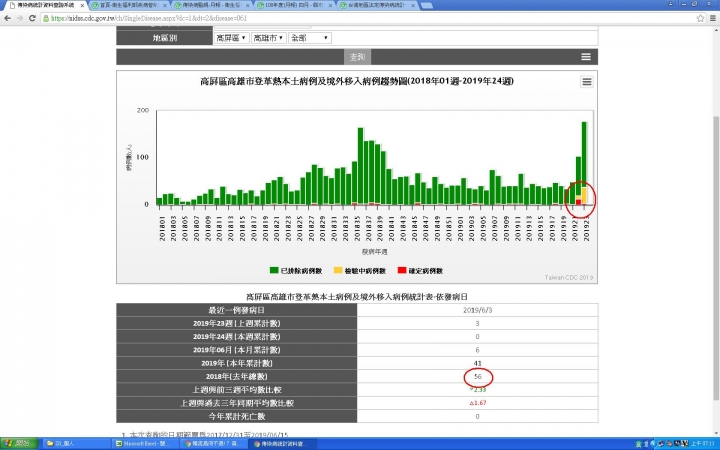Open the Chrome menu icon
This screenshot has width=720, height=450.
point(713,18)
